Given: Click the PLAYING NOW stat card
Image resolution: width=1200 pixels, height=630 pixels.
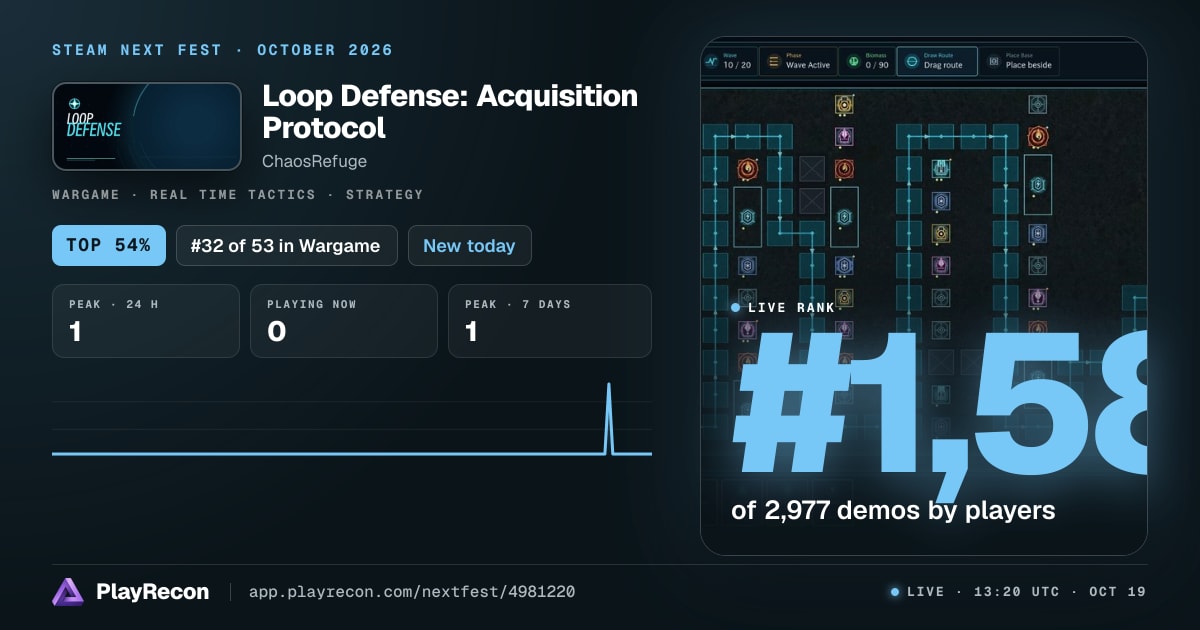Looking at the screenshot, I should tap(344, 321).
